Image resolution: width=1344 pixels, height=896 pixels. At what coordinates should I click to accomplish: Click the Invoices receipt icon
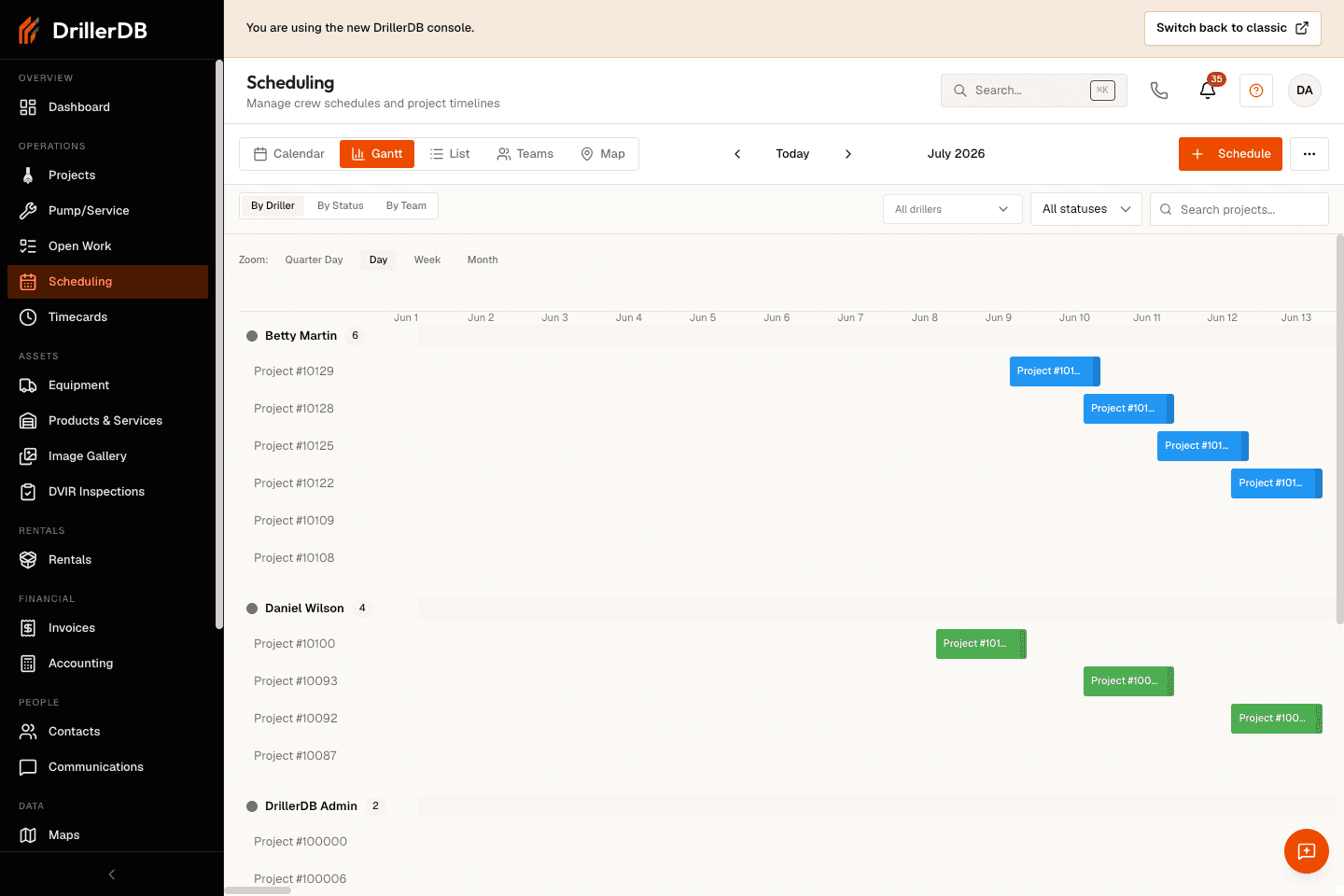click(28, 628)
